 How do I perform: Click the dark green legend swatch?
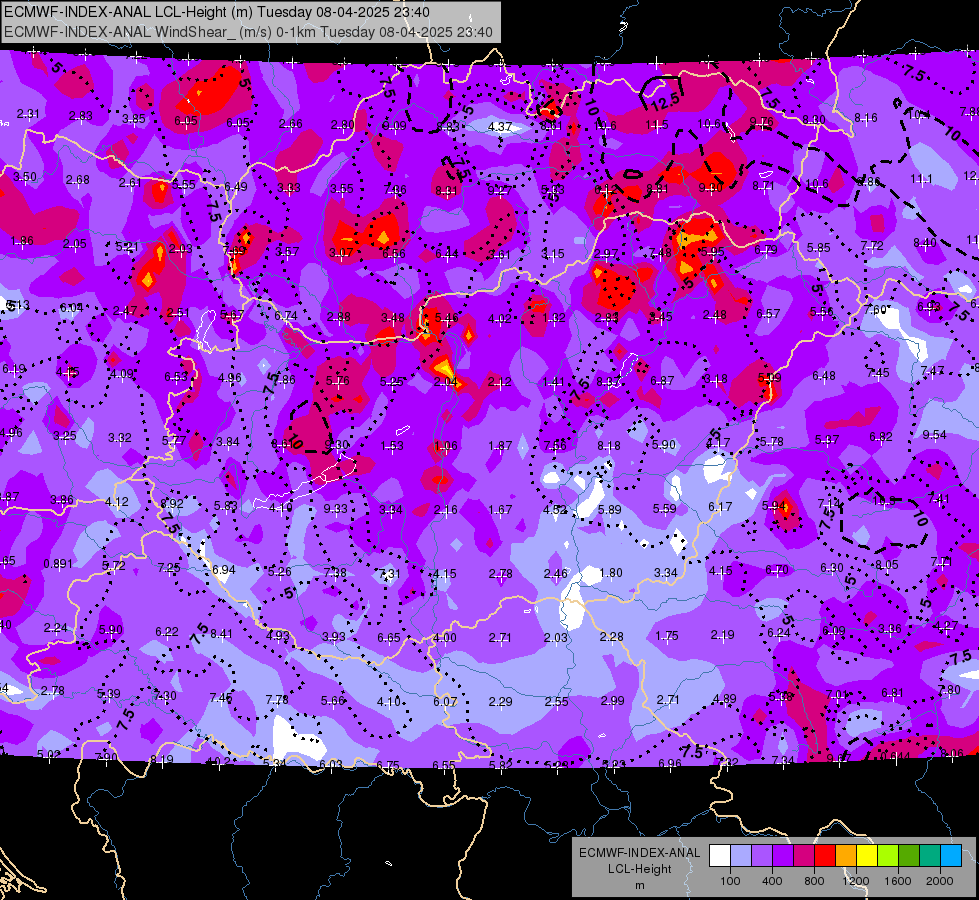coord(909,856)
